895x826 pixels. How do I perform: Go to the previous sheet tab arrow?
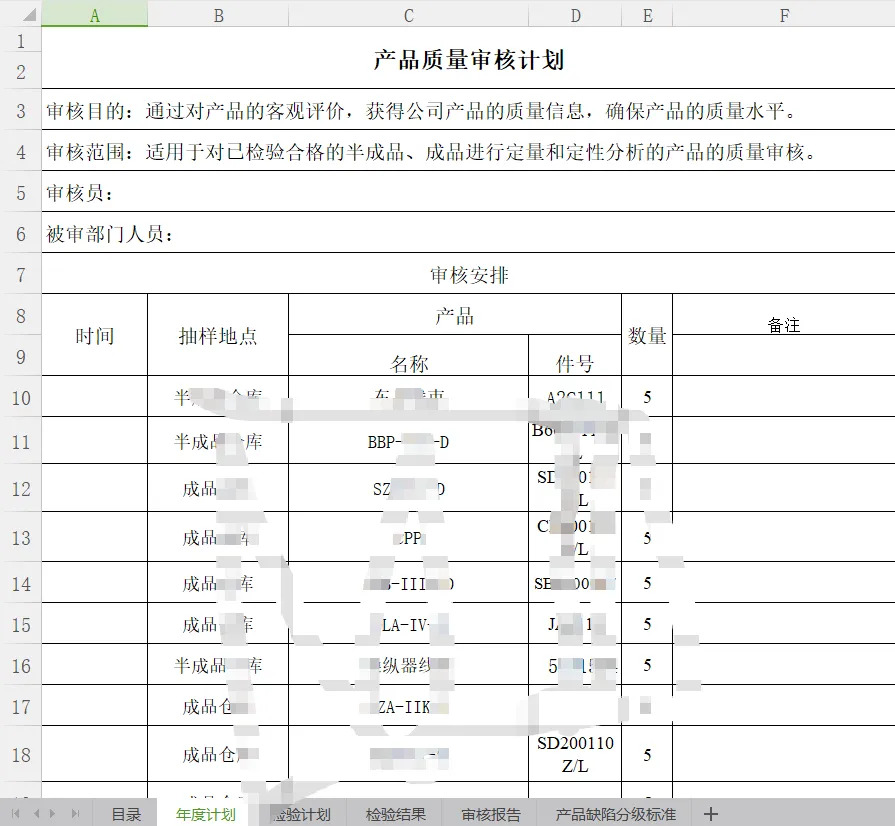(x=37, y=813)
